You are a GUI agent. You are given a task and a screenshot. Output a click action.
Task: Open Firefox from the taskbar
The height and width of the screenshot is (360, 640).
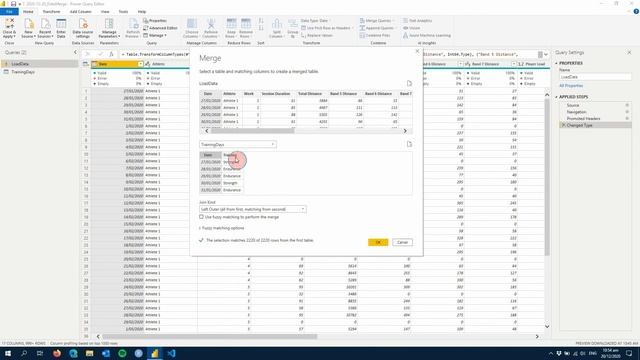click(x=57, y=353)
